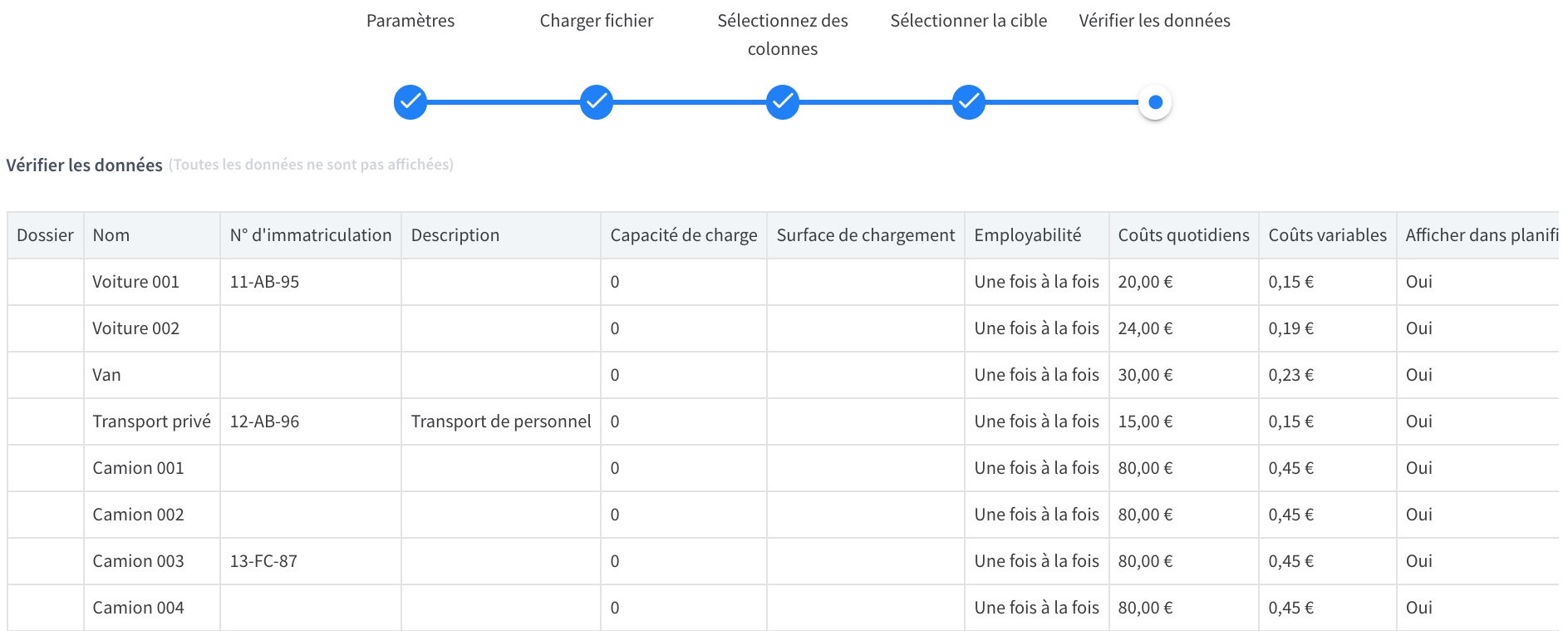
Task: Click the Charger fichier step checkmark icon
Action: point(597,102)
